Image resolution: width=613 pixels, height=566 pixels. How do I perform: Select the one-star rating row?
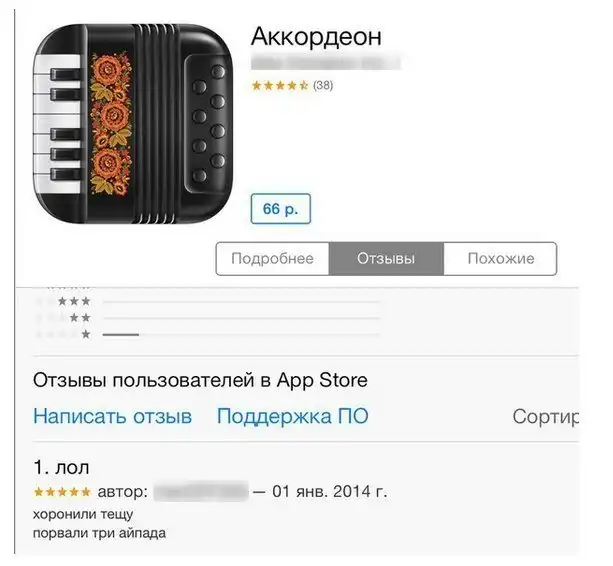(208, 335)
